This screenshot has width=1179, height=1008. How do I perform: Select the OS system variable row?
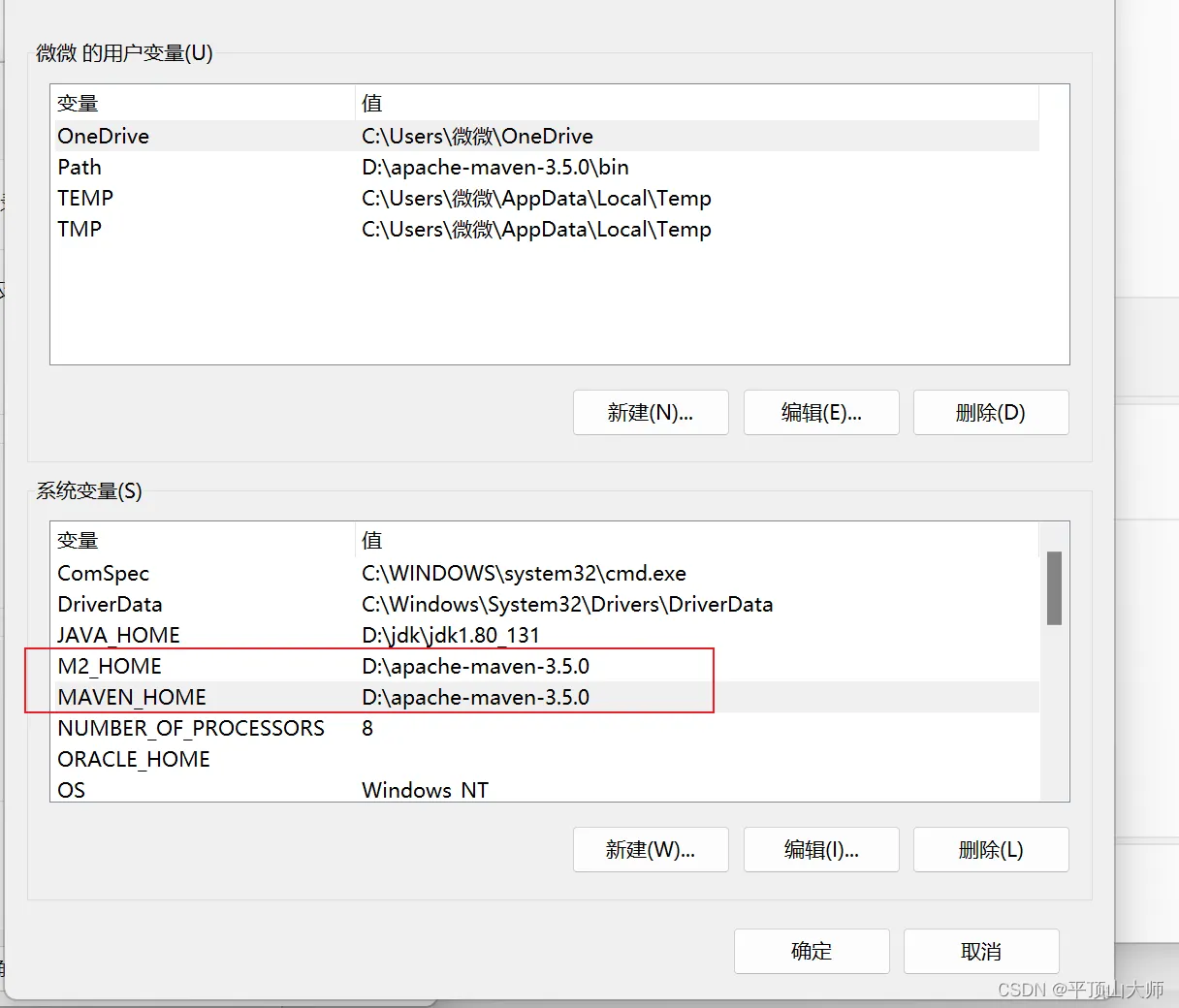pyautogui.click(x=545, y=789)
